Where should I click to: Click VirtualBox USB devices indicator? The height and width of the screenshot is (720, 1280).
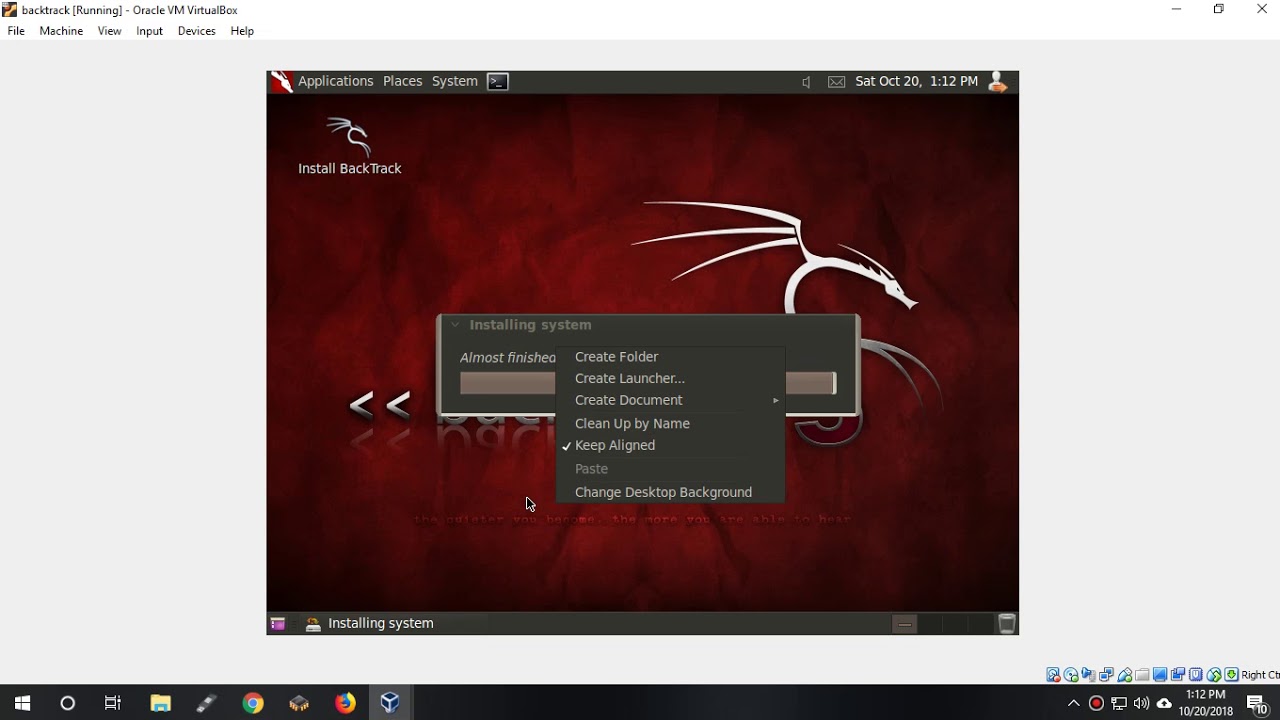pos(1125,675)
